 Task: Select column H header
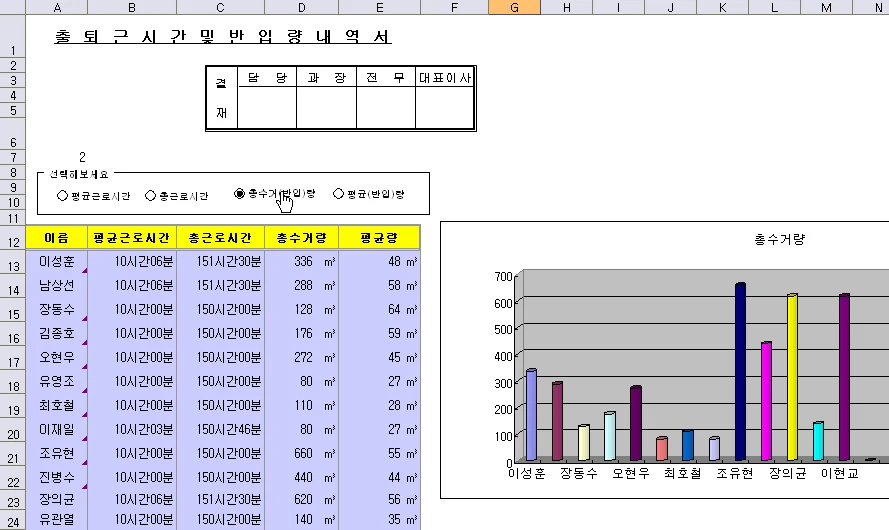pos(566,7)
